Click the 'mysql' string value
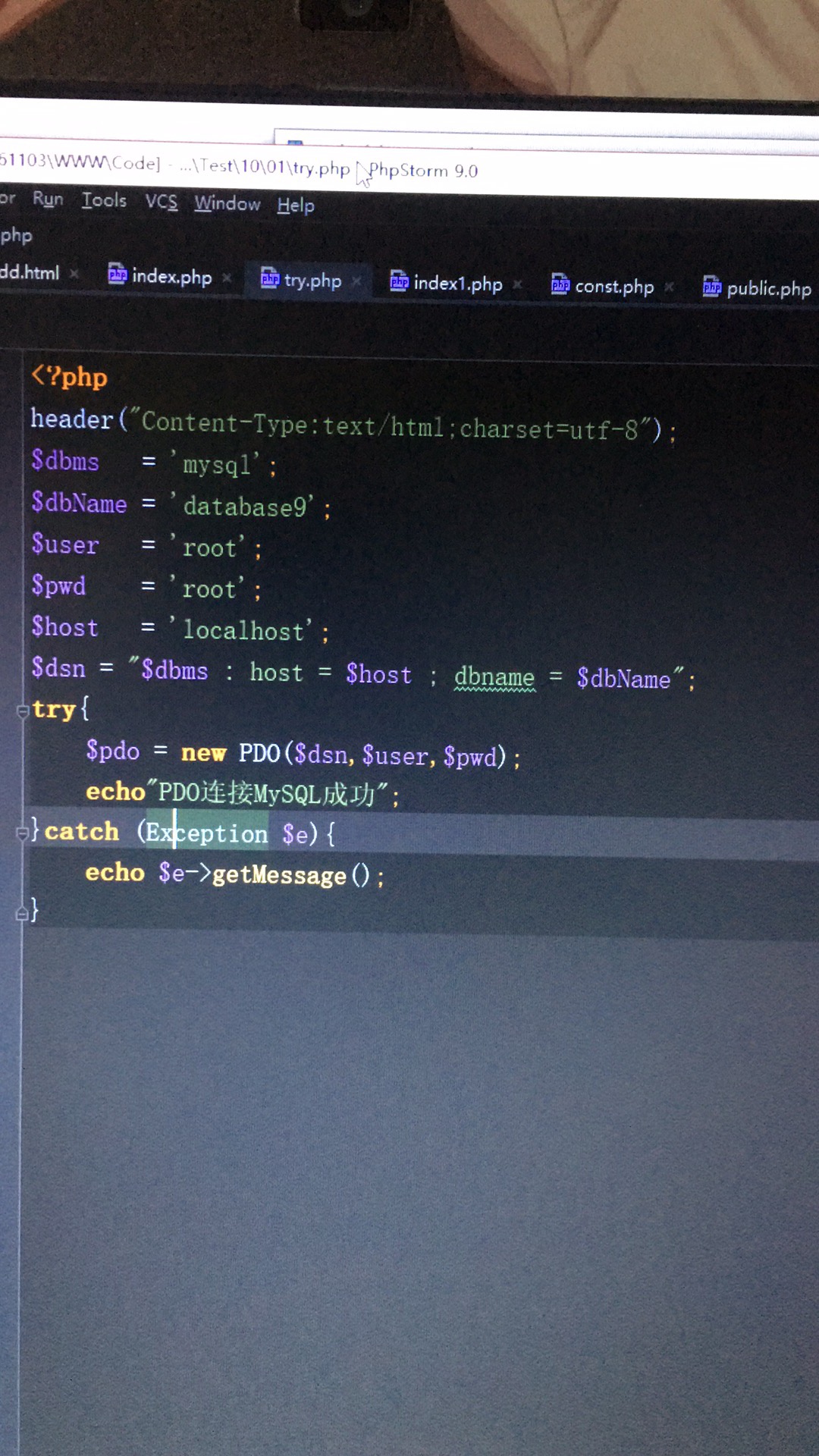Image resolution: width=819 pixels, height=1456 pixels. click(216, 463)
